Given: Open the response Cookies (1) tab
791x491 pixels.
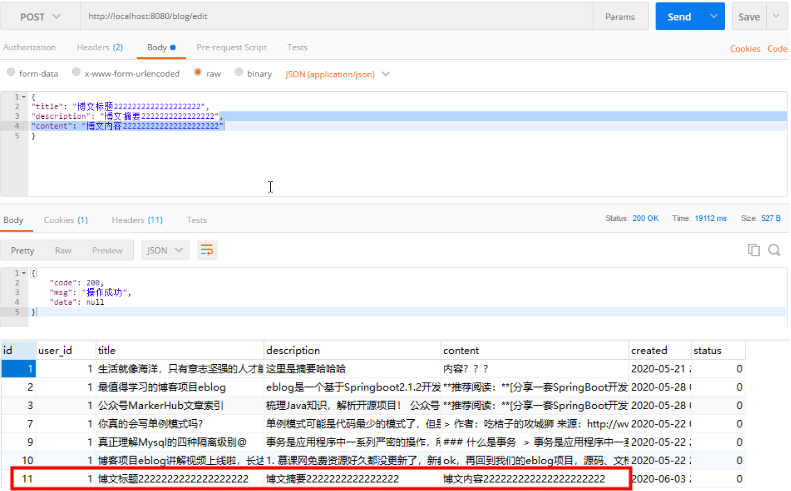Looking at the screenshot, I should tap(66, 220).
